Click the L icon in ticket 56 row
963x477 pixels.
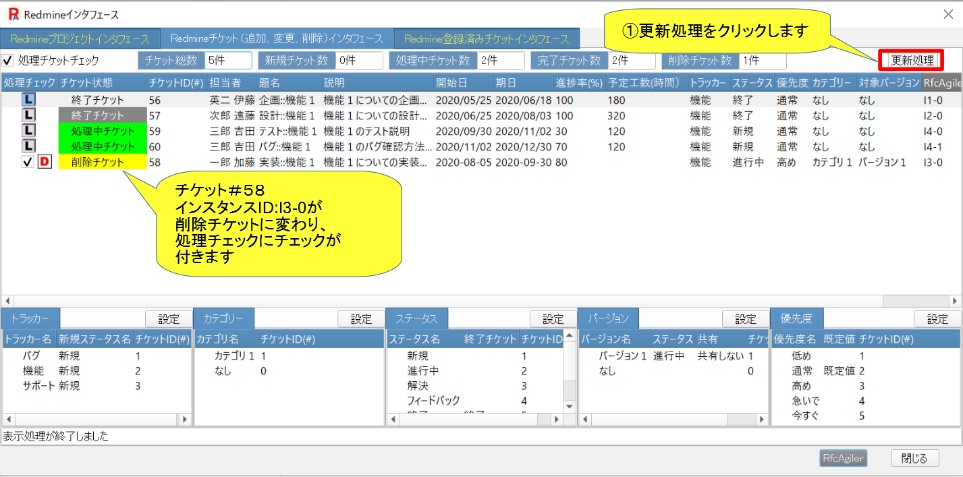[29, 99]
